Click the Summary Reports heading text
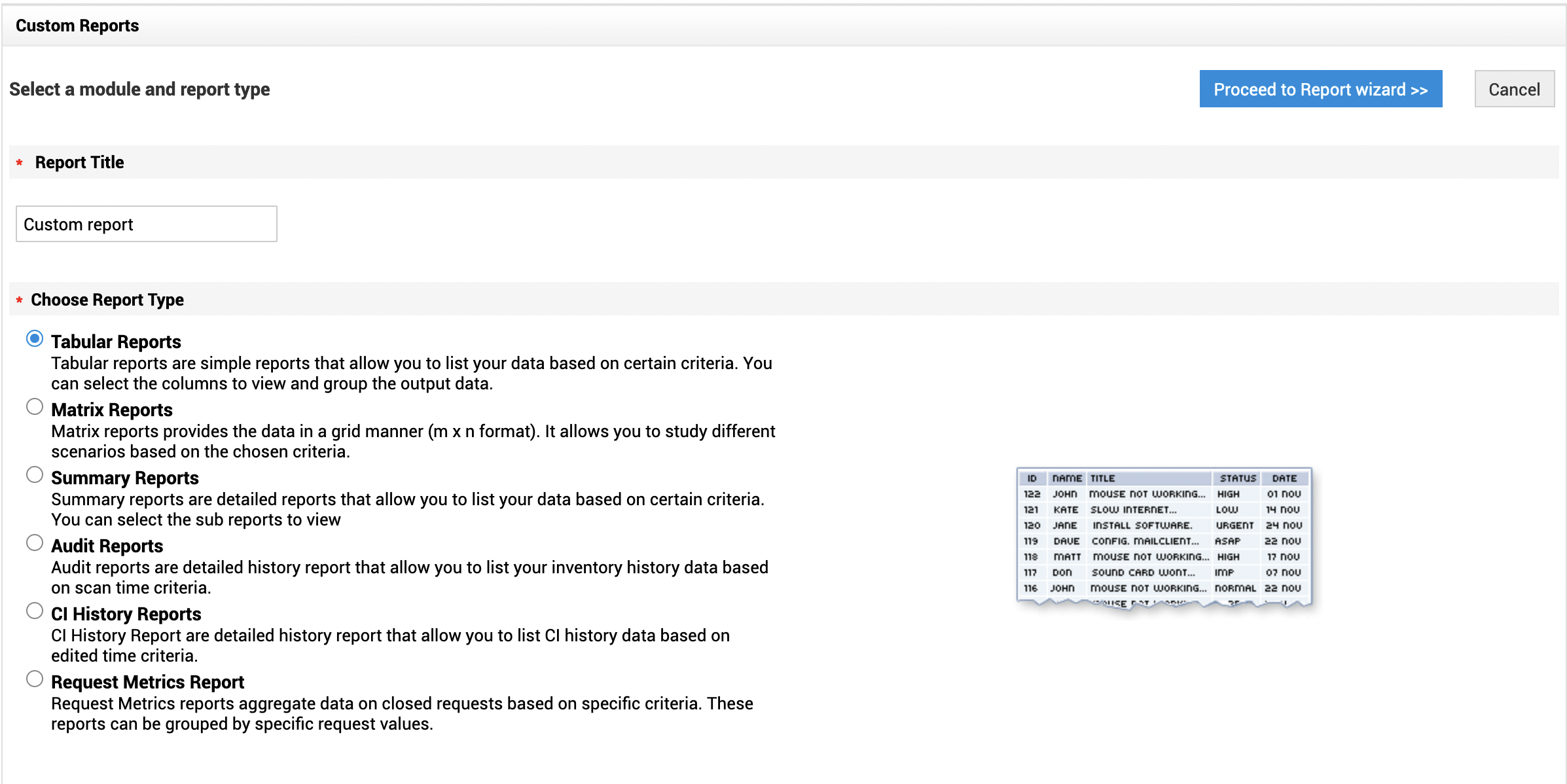This screenshot has width=1567, height=784. point(124,478)
